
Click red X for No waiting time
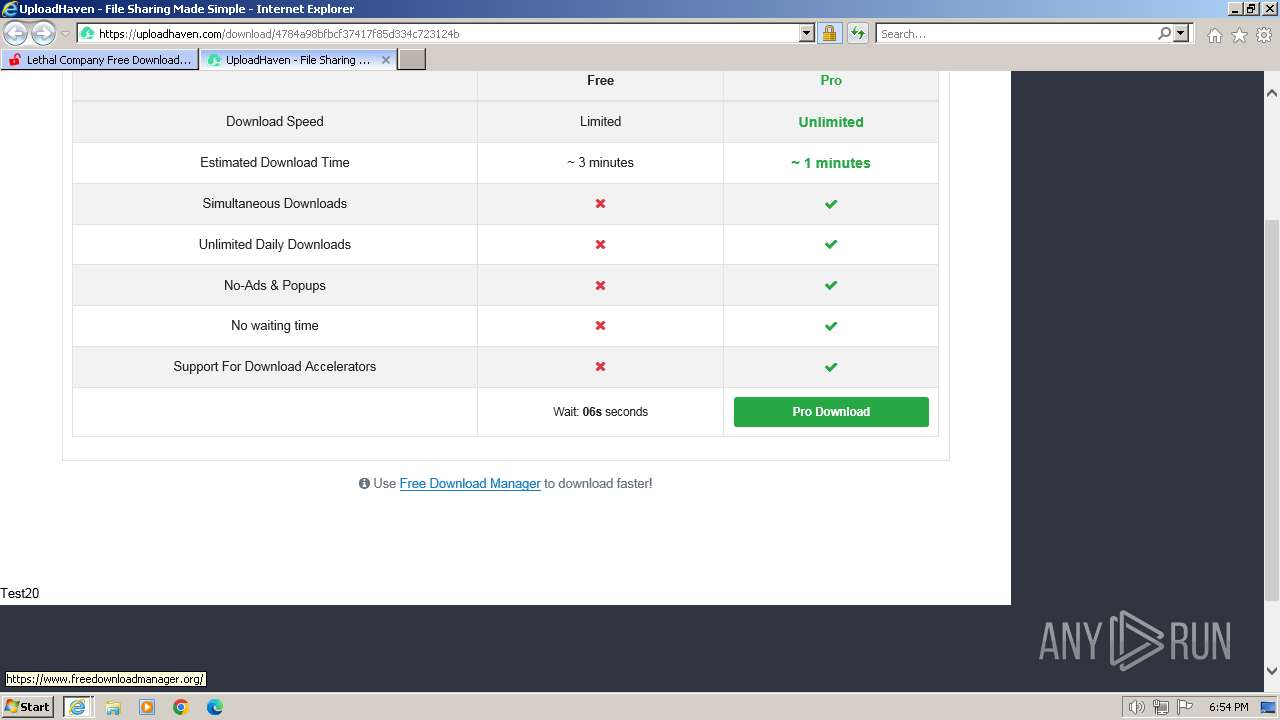click(x=600, y=326)
